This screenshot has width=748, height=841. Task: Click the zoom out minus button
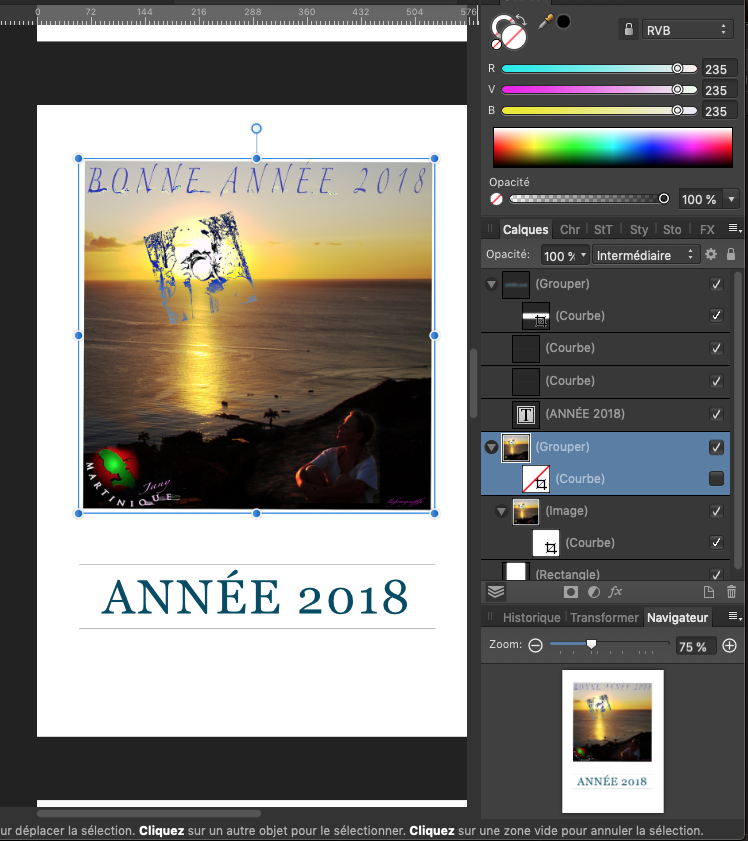pos(535,645)
